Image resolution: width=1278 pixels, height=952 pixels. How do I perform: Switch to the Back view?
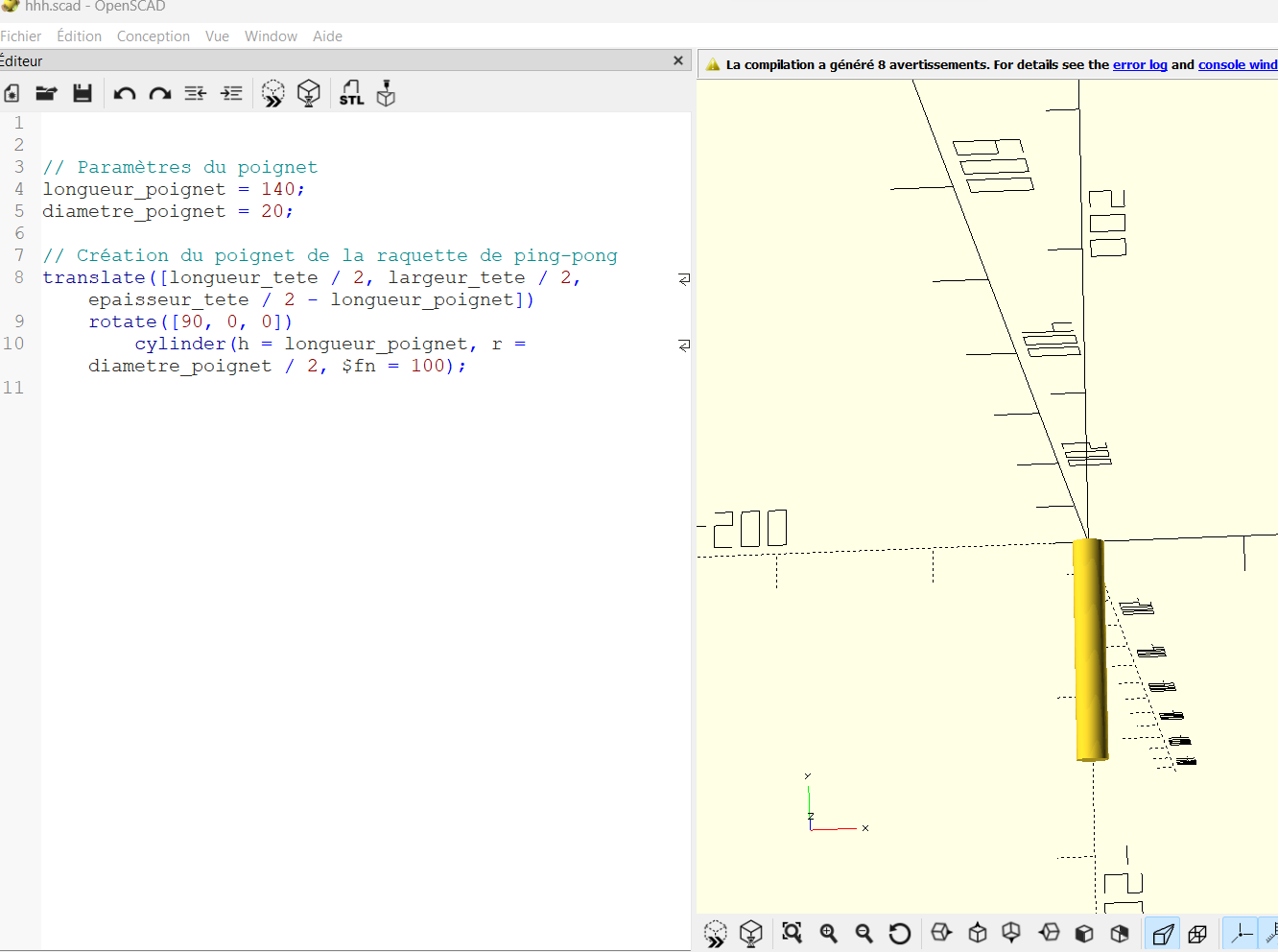(1120, 933)
